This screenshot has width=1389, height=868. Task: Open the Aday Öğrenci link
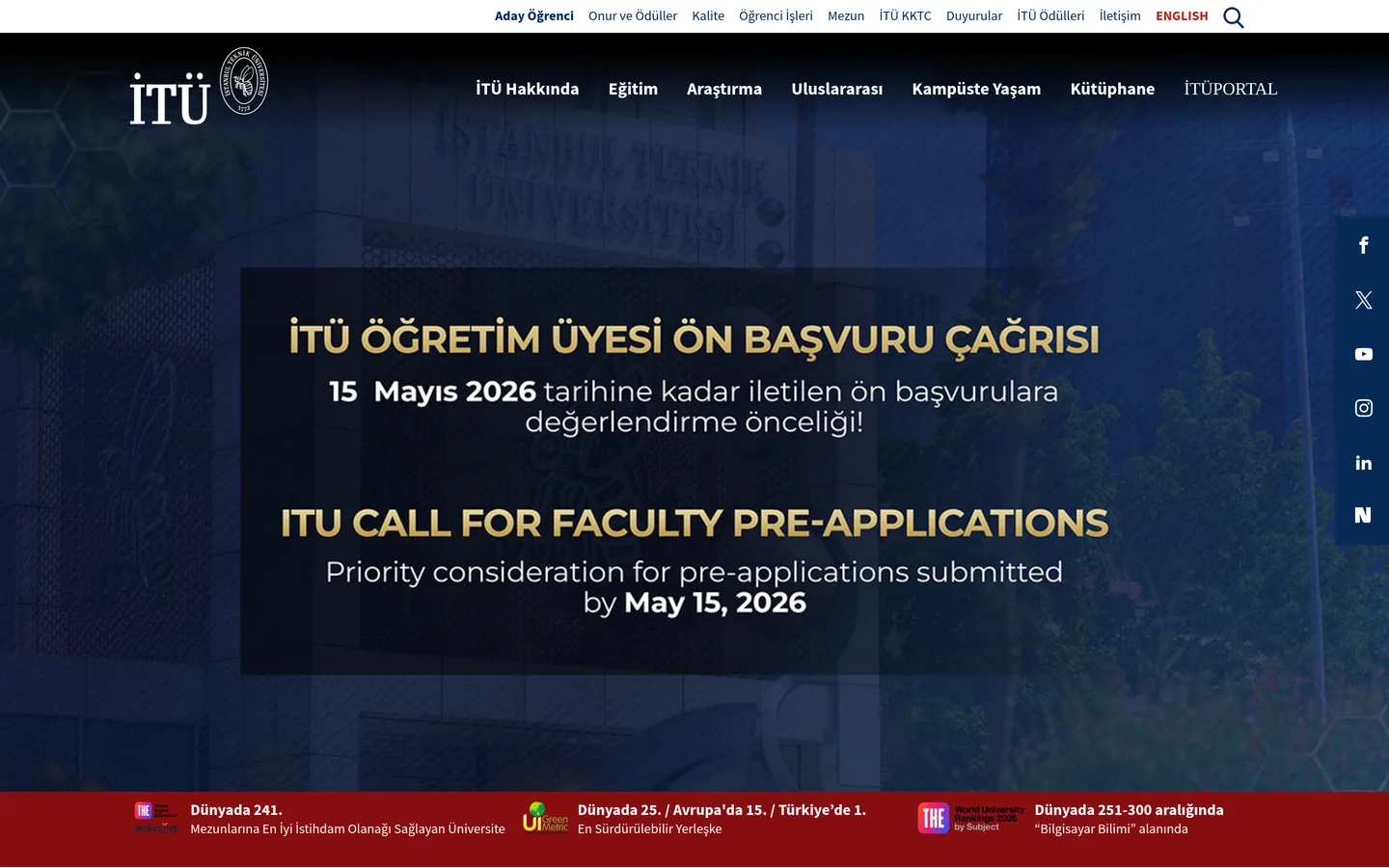534,15
